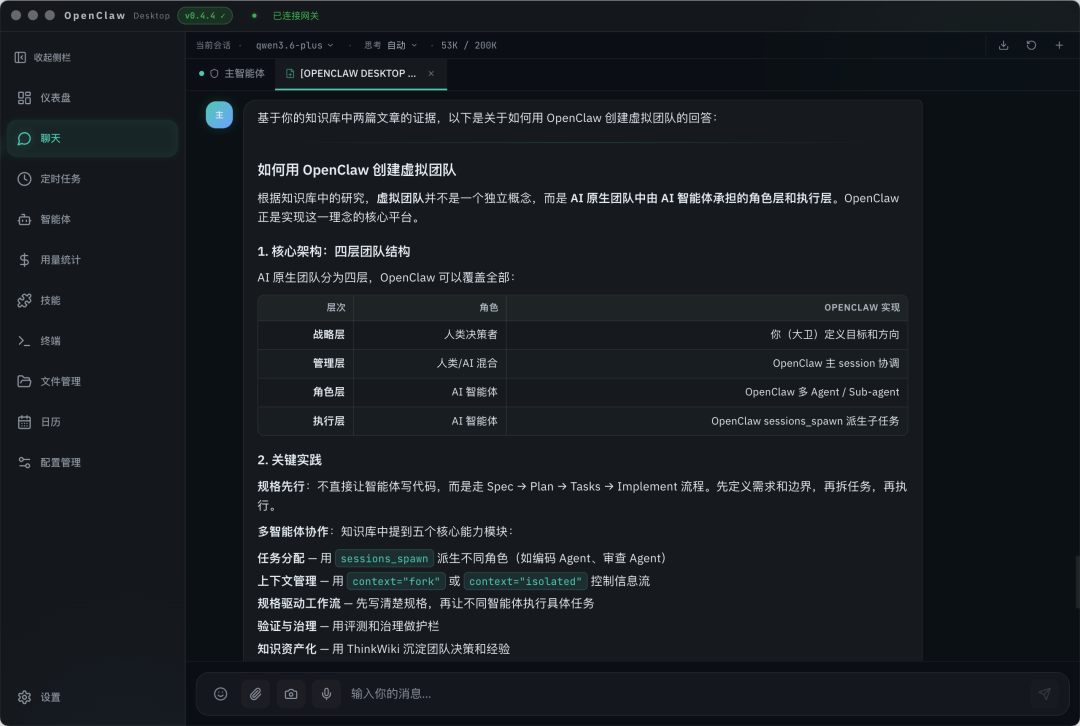Open the 技能 skills page
Screen dimensions: 1080x726
click(92, 300)
